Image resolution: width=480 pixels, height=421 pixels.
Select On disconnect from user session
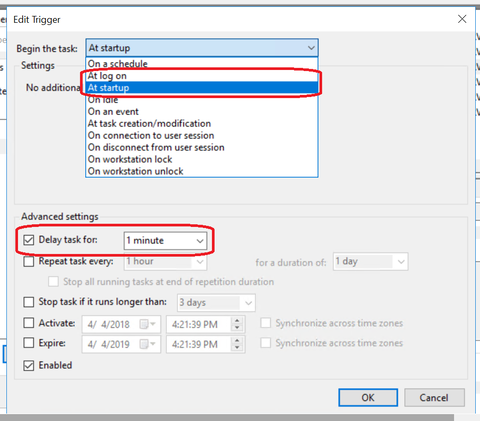point(202,147)
